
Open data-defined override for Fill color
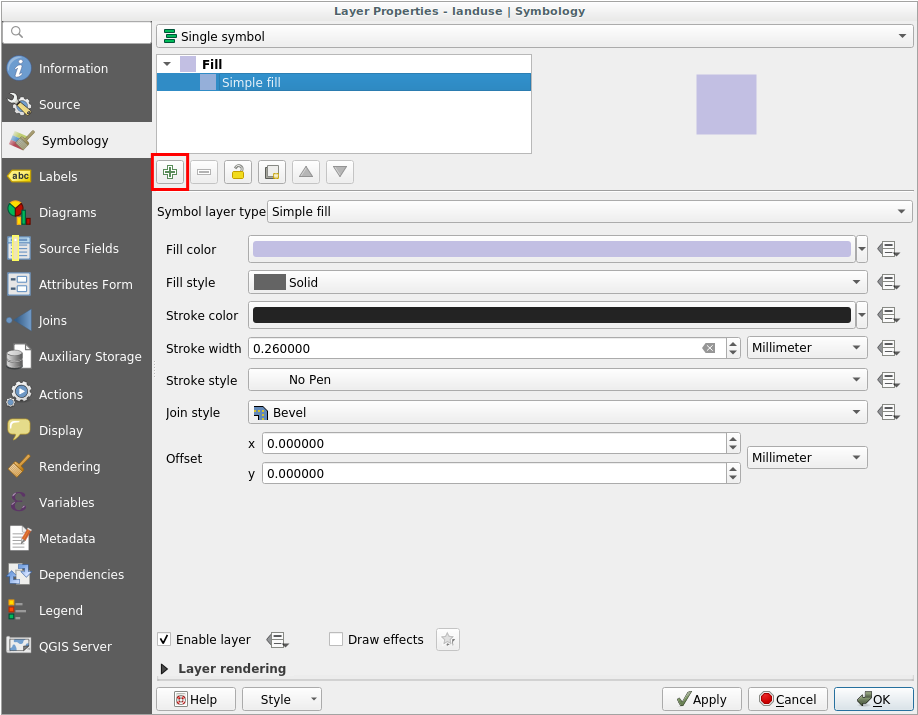(x=888, y=249)
